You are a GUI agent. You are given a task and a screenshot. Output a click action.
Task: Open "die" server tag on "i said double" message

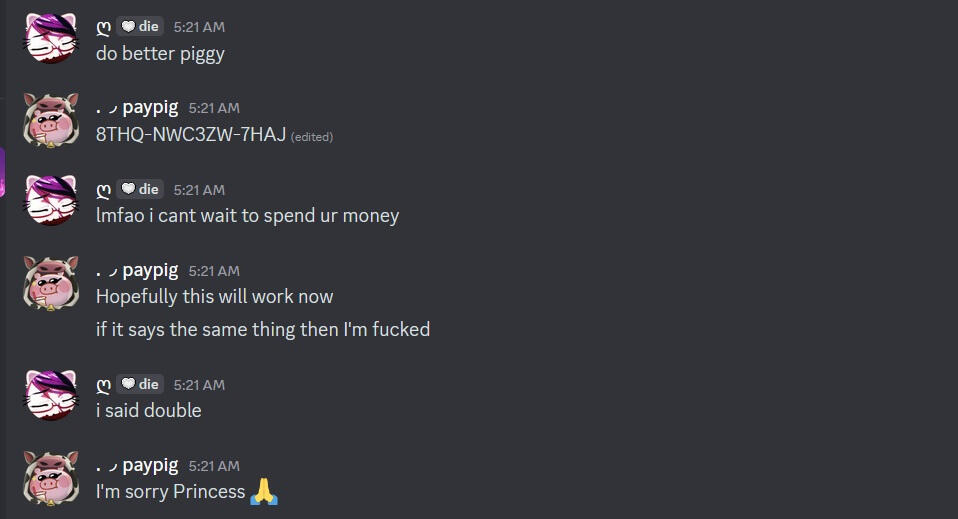pos(140,385)
